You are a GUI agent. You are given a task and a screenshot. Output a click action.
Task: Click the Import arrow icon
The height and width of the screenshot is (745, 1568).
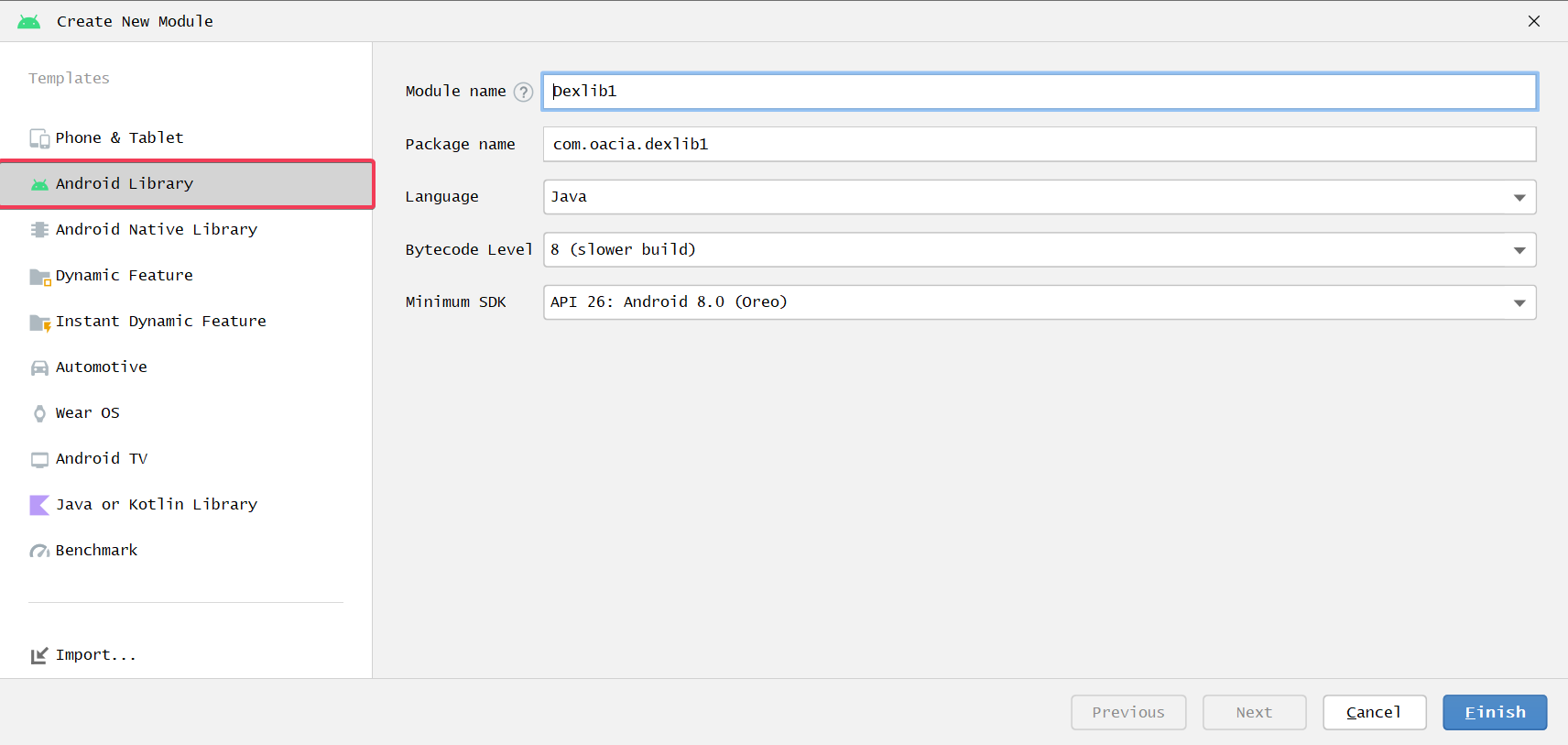tap(39, 655)
